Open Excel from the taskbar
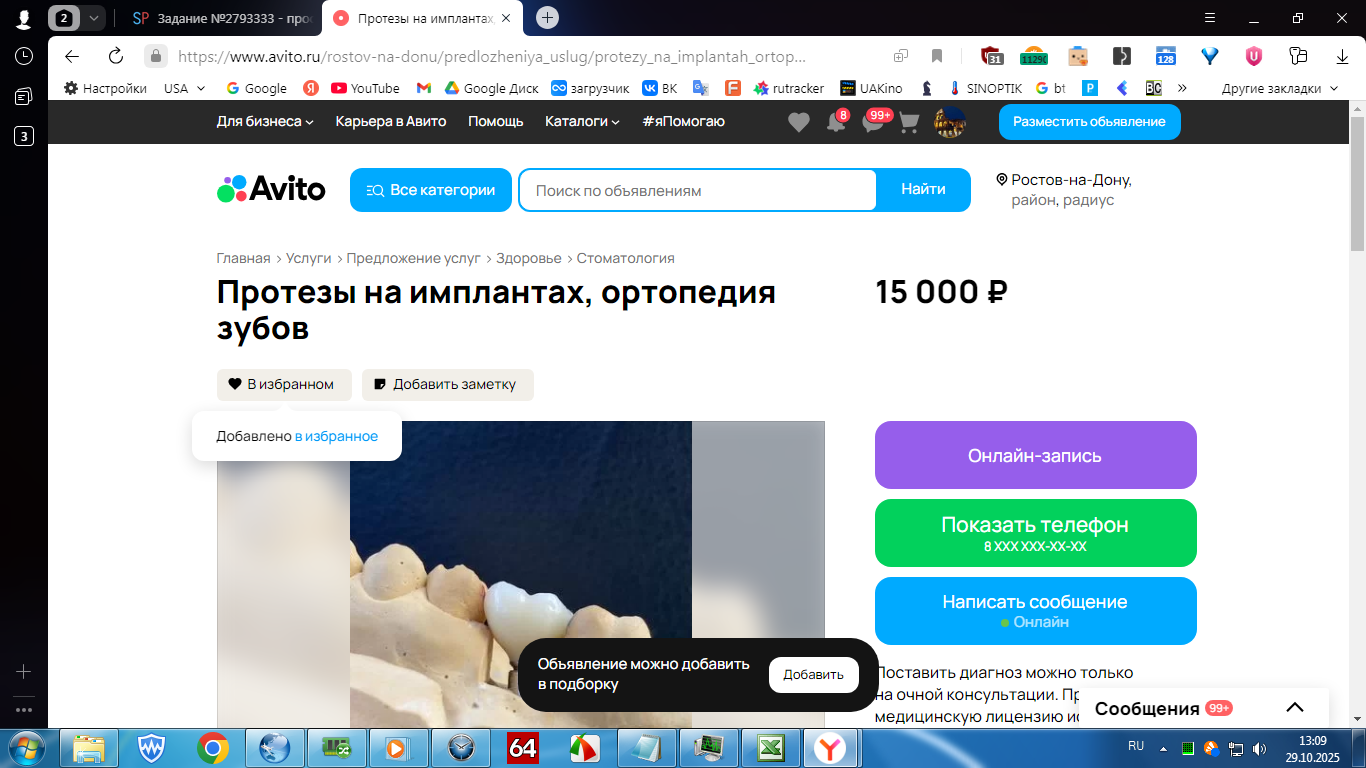The image size is (1366, 768). 770,747
